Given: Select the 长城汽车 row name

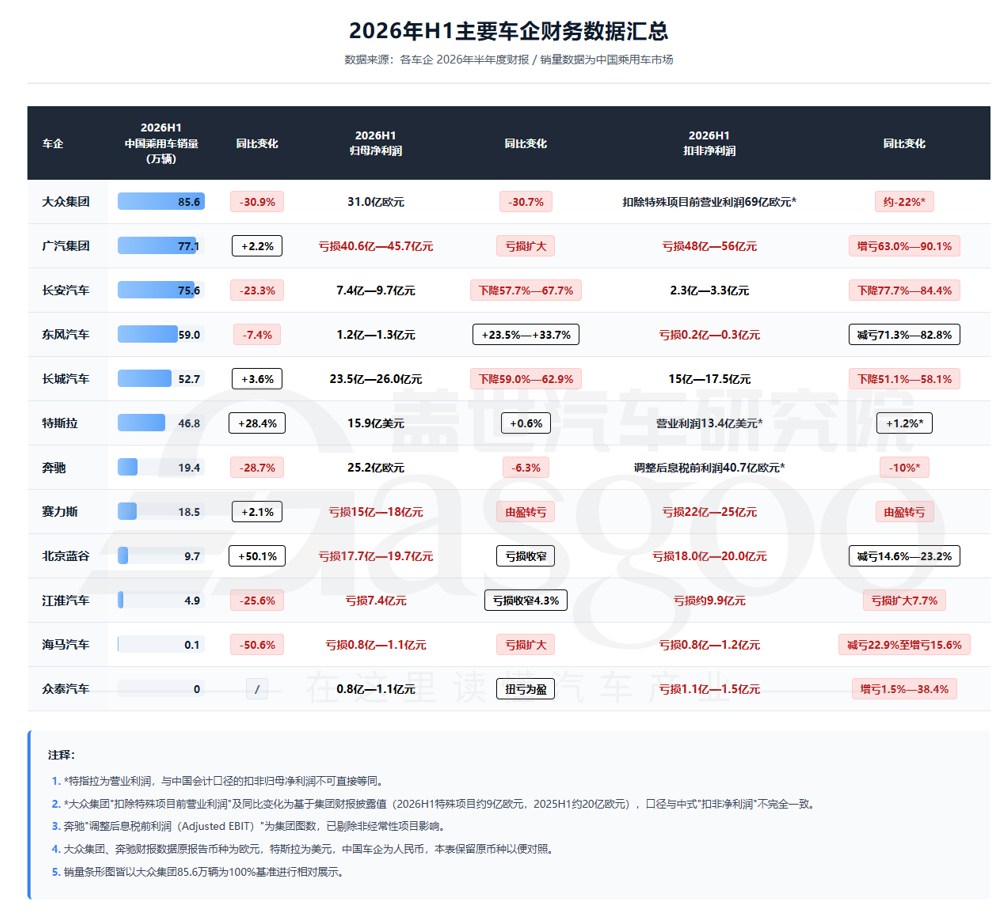Looking at the screenshot, I should (65, 378).
